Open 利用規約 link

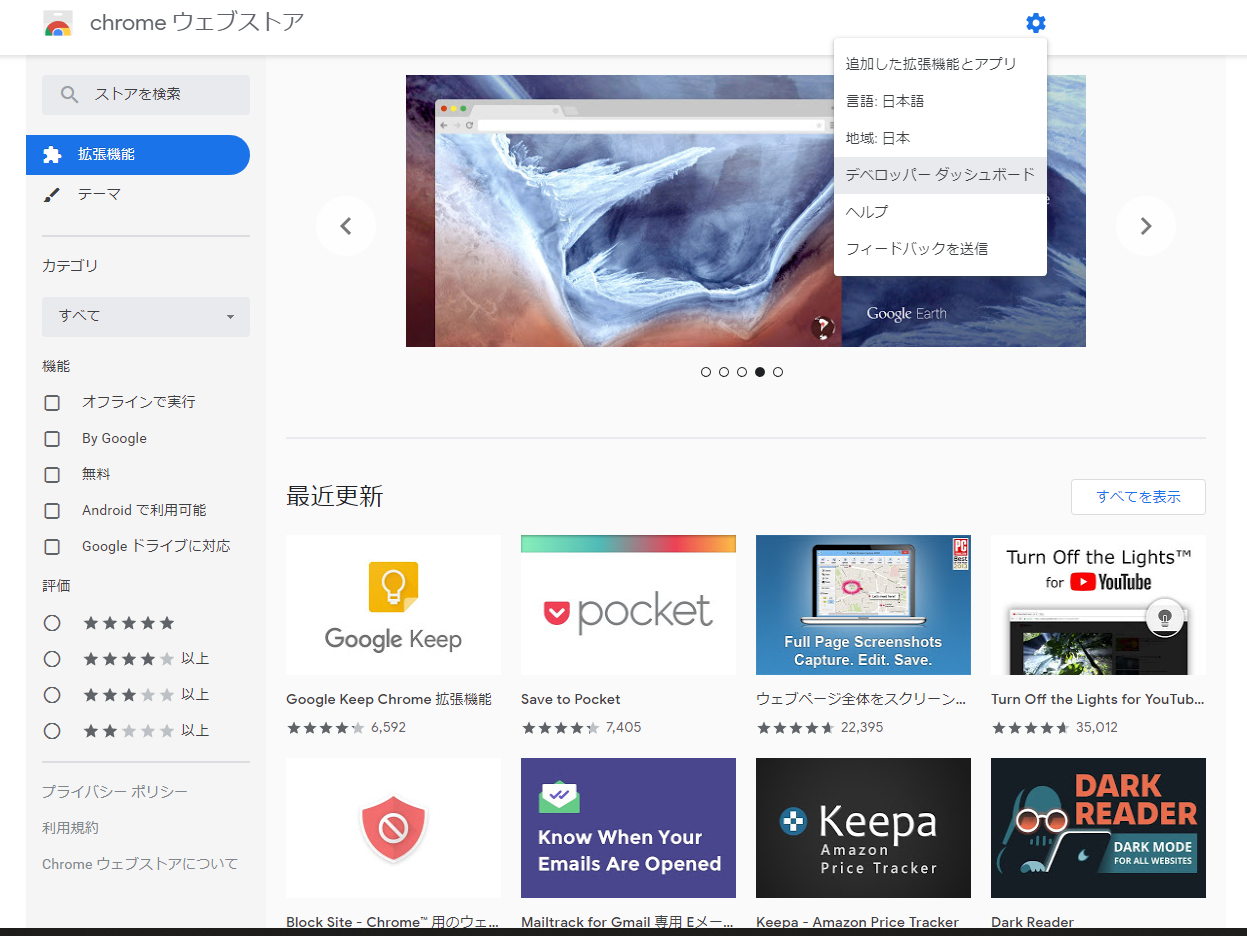tap(70, 828)
